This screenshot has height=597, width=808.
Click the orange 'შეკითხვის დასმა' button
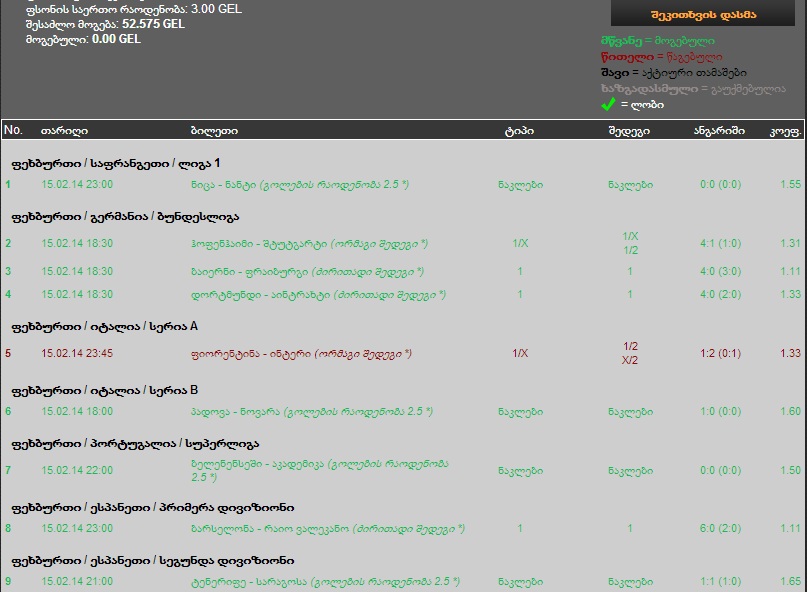(x=703, y=13)
